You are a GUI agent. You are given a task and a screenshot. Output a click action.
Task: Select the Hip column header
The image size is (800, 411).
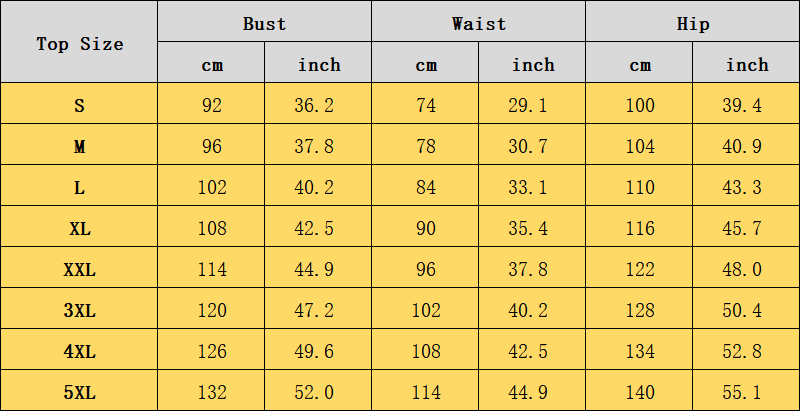(692, 21)
